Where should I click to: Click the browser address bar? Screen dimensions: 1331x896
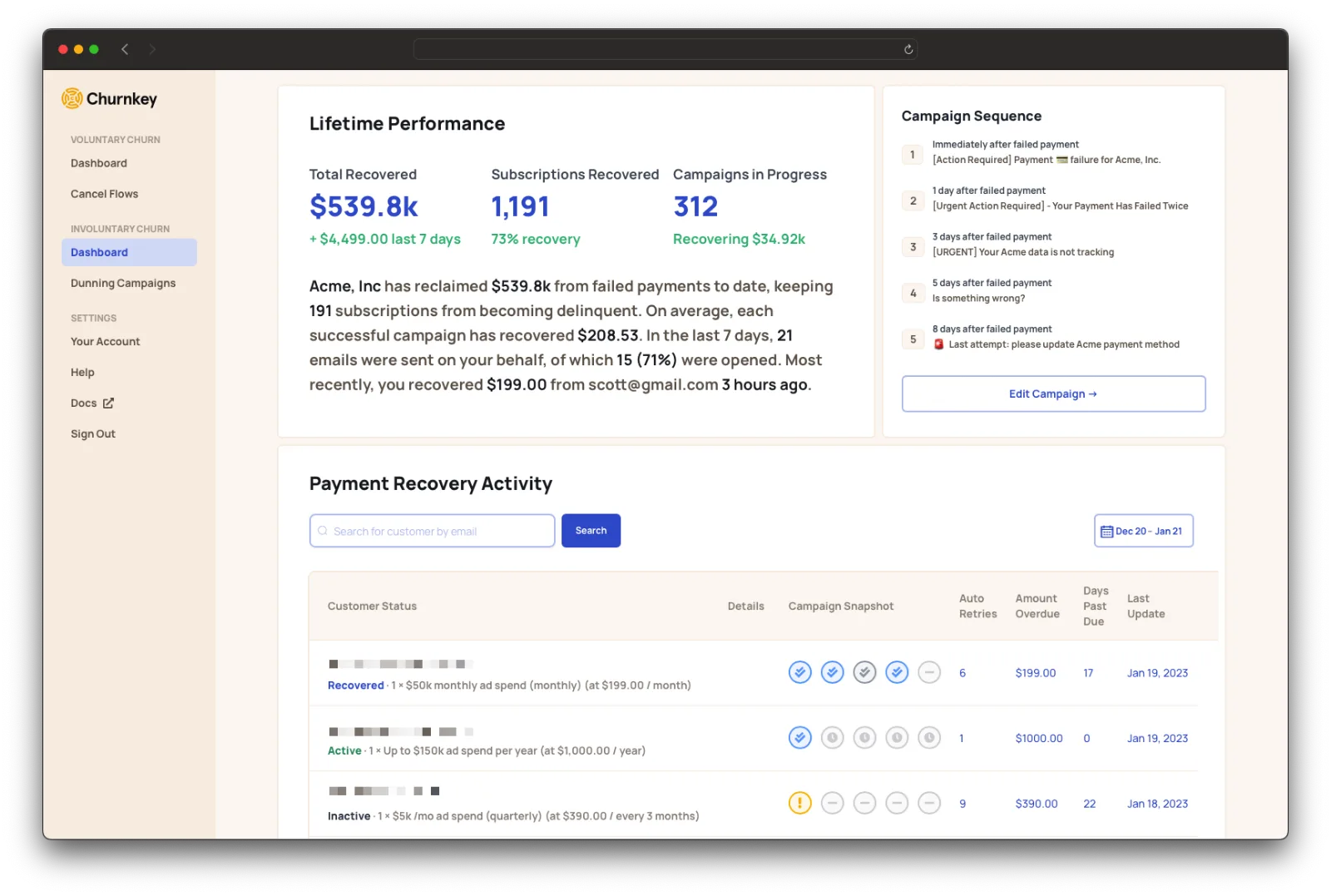665,49
